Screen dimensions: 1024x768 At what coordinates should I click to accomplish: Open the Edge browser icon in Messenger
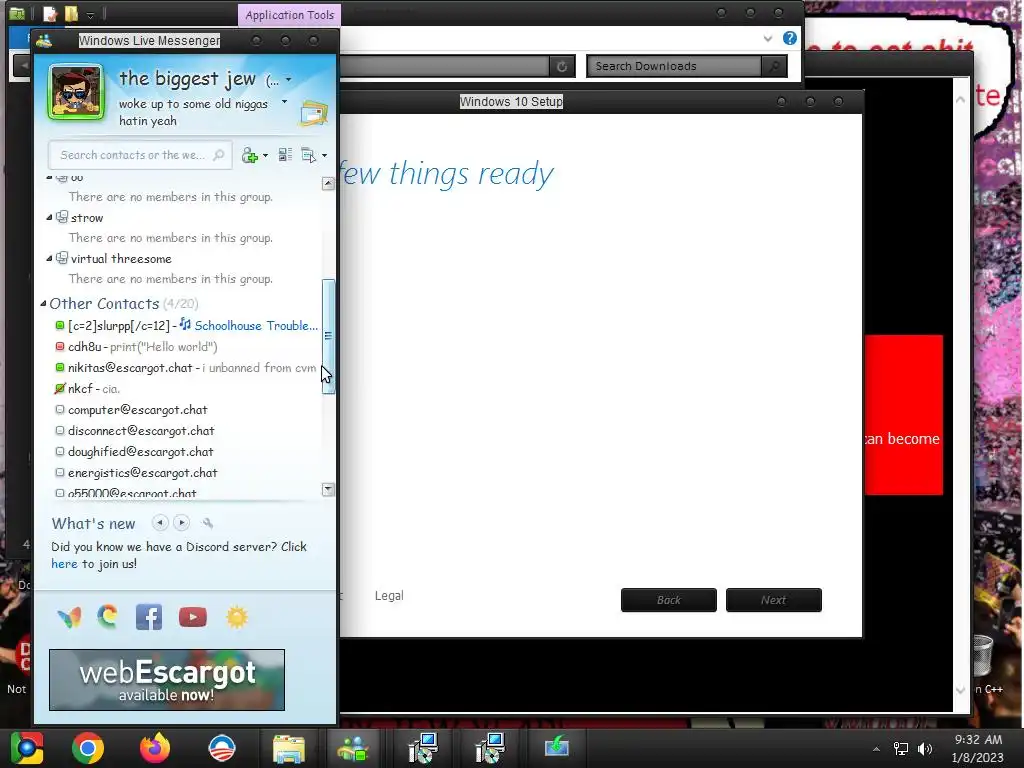coord(108,616)
